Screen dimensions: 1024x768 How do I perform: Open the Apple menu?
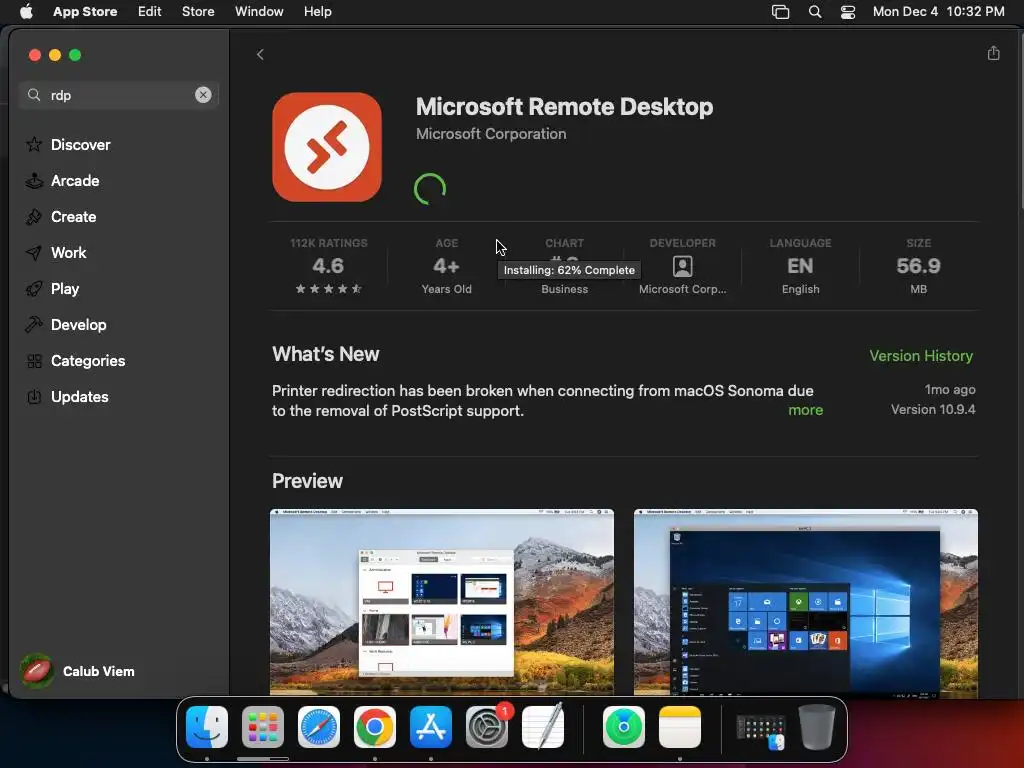tap(26, 12)
